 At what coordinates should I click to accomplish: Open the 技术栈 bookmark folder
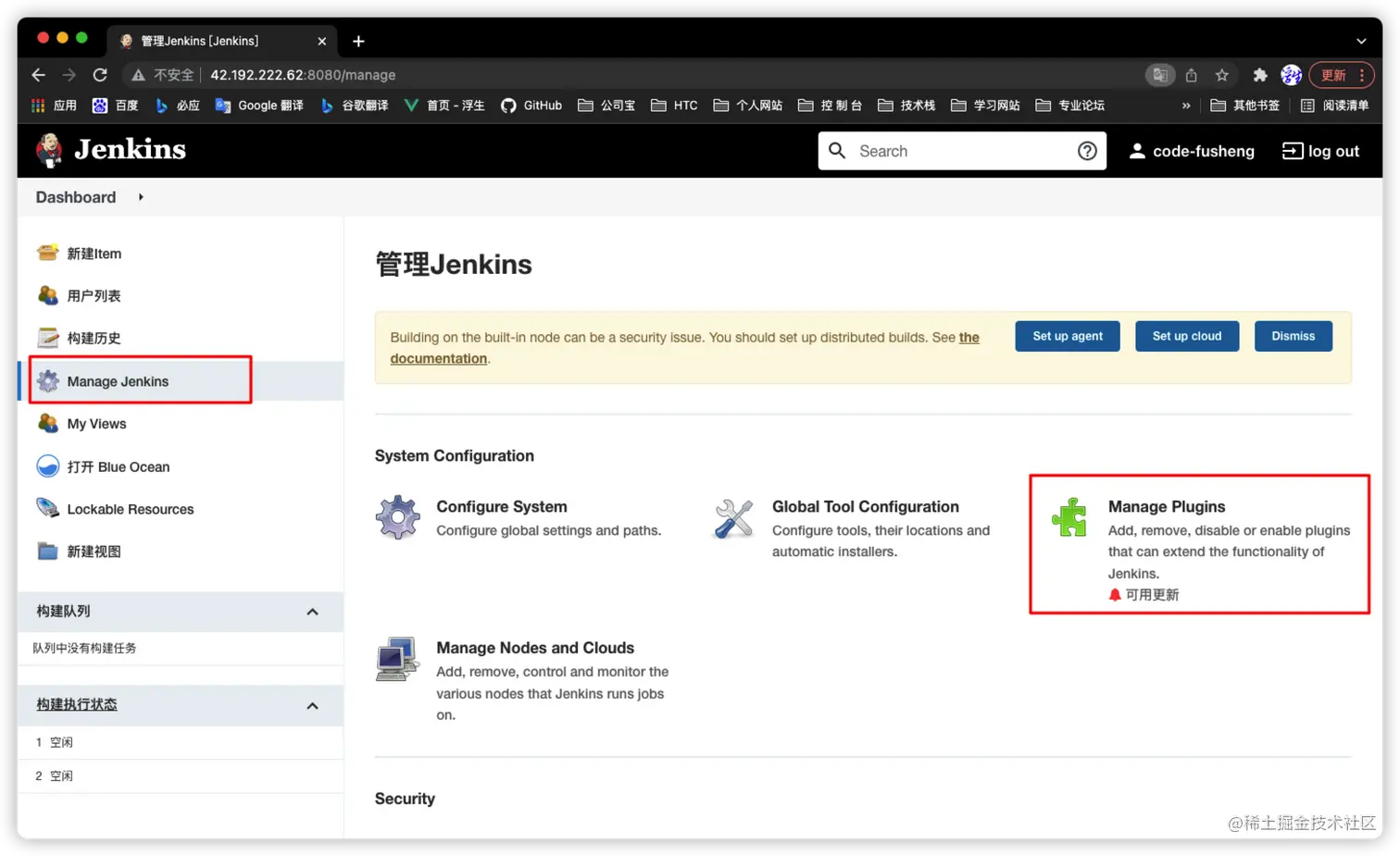906,105
